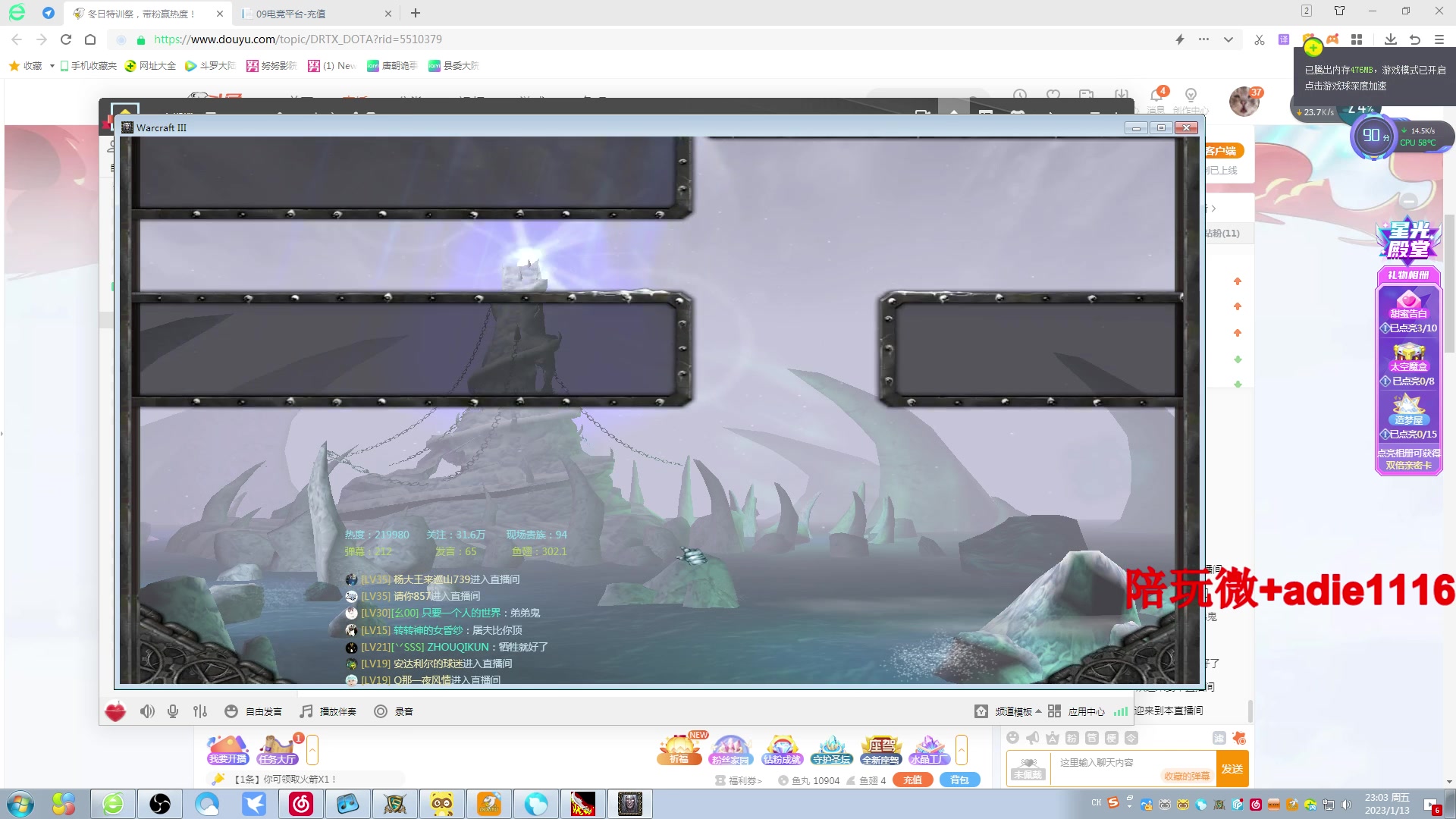Start 录音 recording
This screenshot has height=819, width=1456.
[394, 711]
